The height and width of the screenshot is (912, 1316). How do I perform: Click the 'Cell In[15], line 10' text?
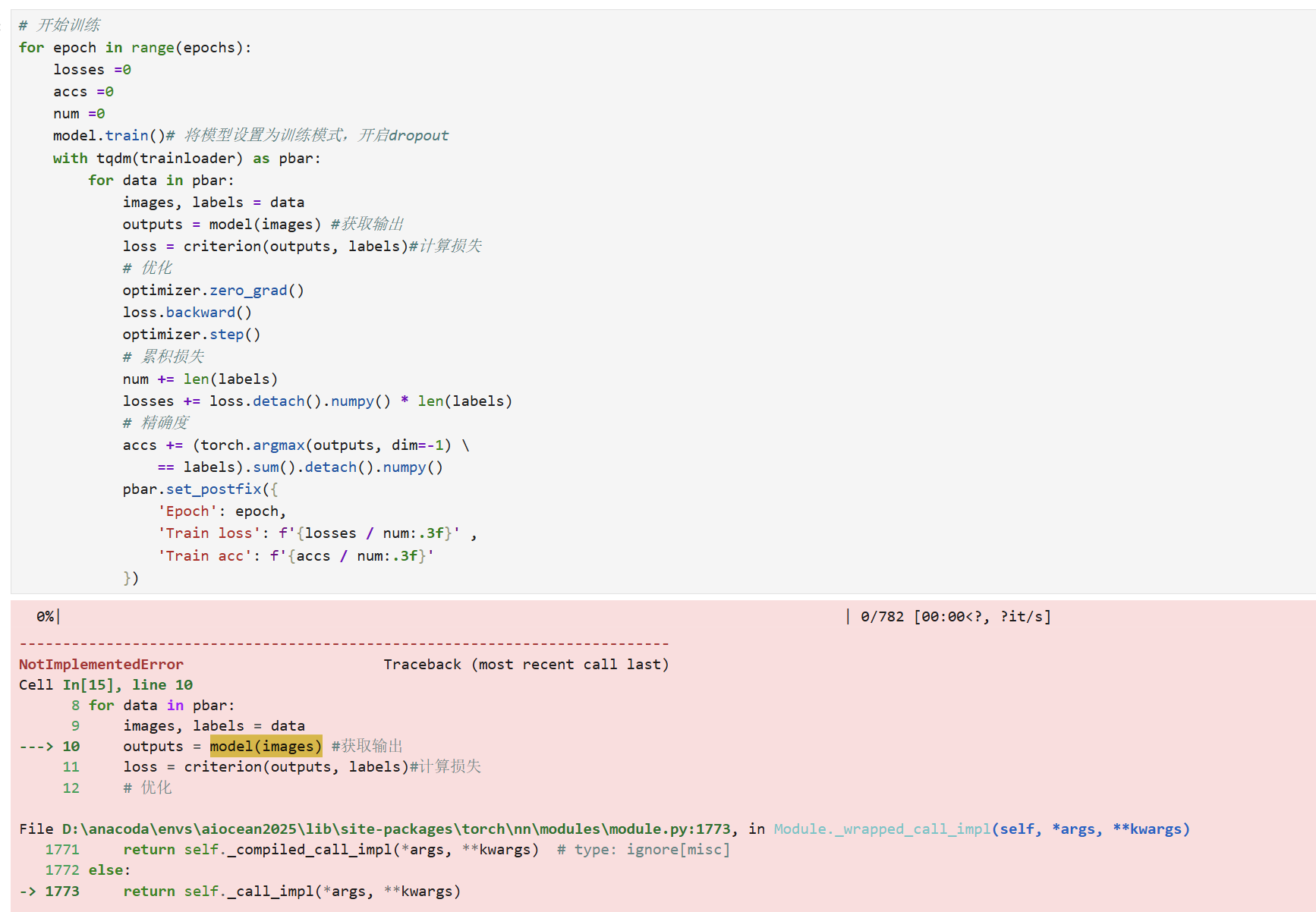[105, 685]
